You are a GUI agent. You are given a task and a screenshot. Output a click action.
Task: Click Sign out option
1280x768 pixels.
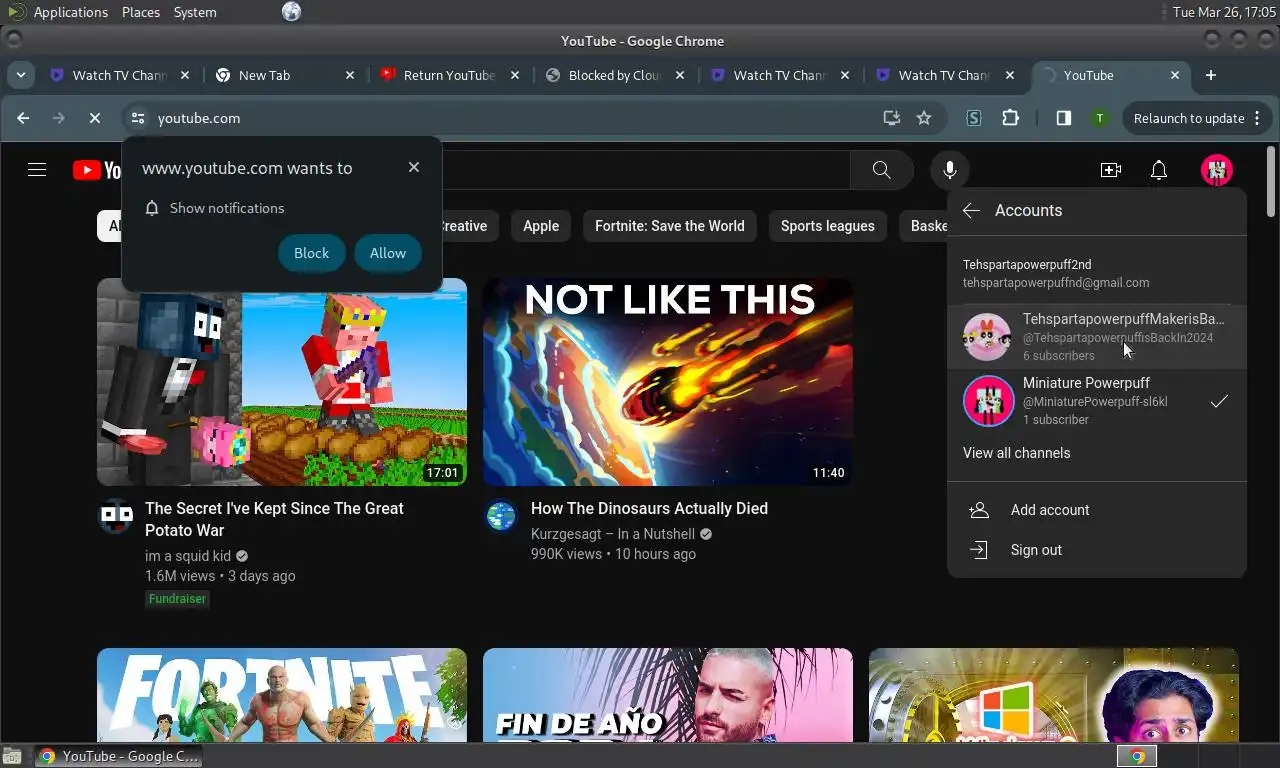[x=1097, y=550]
